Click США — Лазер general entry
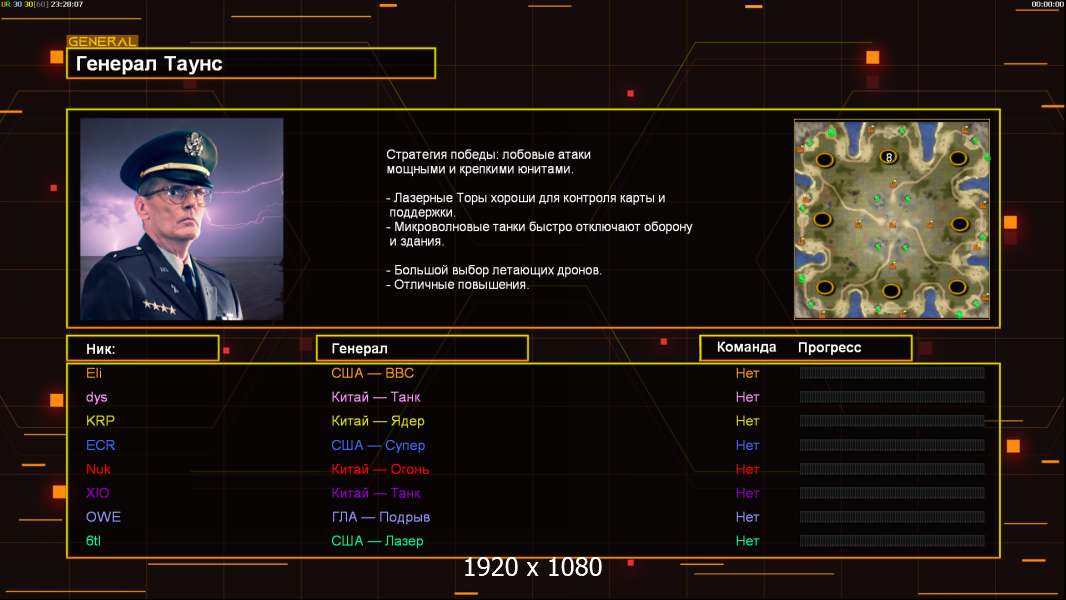Image resolution: width=1066 pixels, height=600 pixels. [x=377, y=541]
